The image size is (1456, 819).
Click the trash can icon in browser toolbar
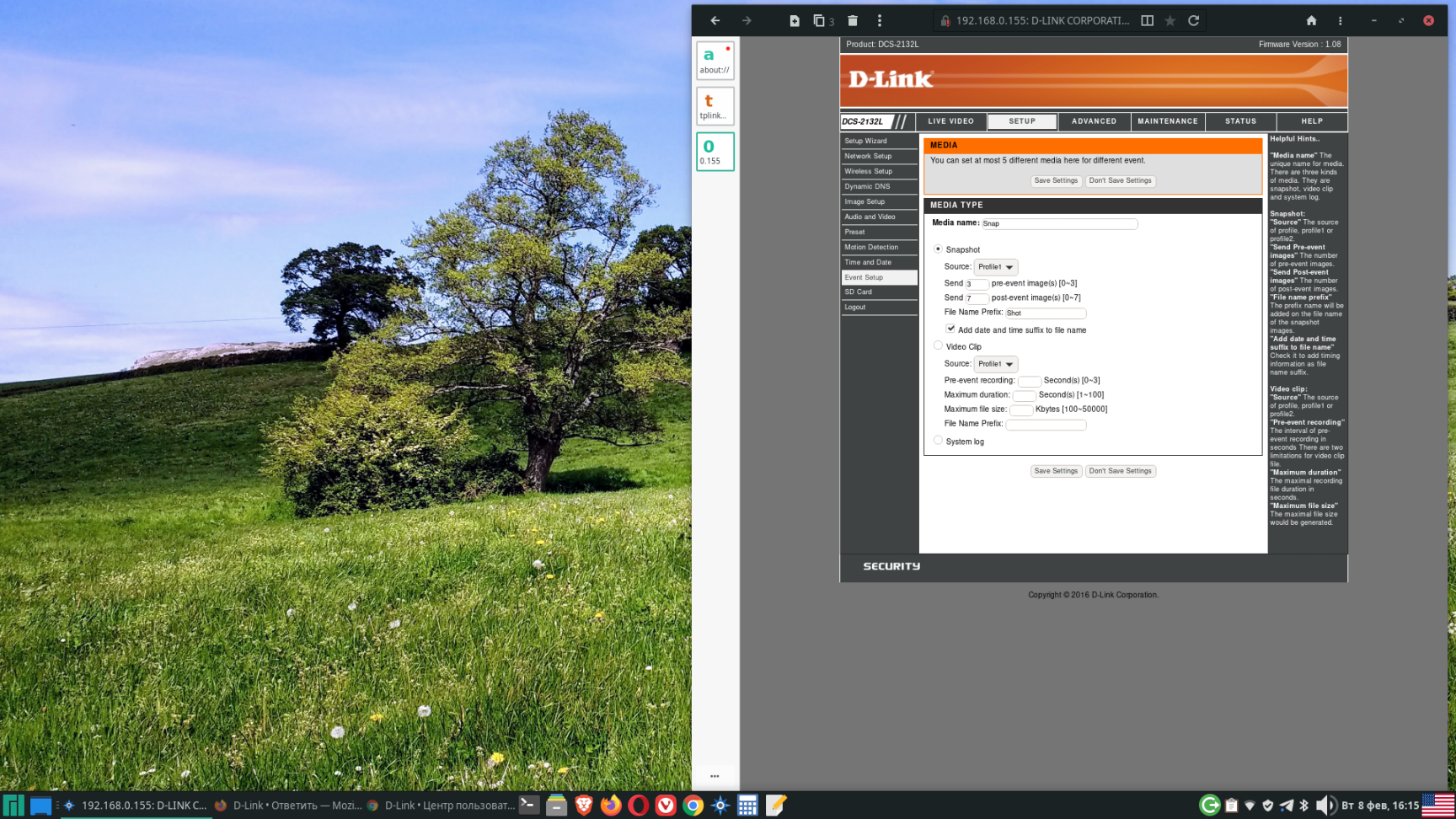pos(853,21)
